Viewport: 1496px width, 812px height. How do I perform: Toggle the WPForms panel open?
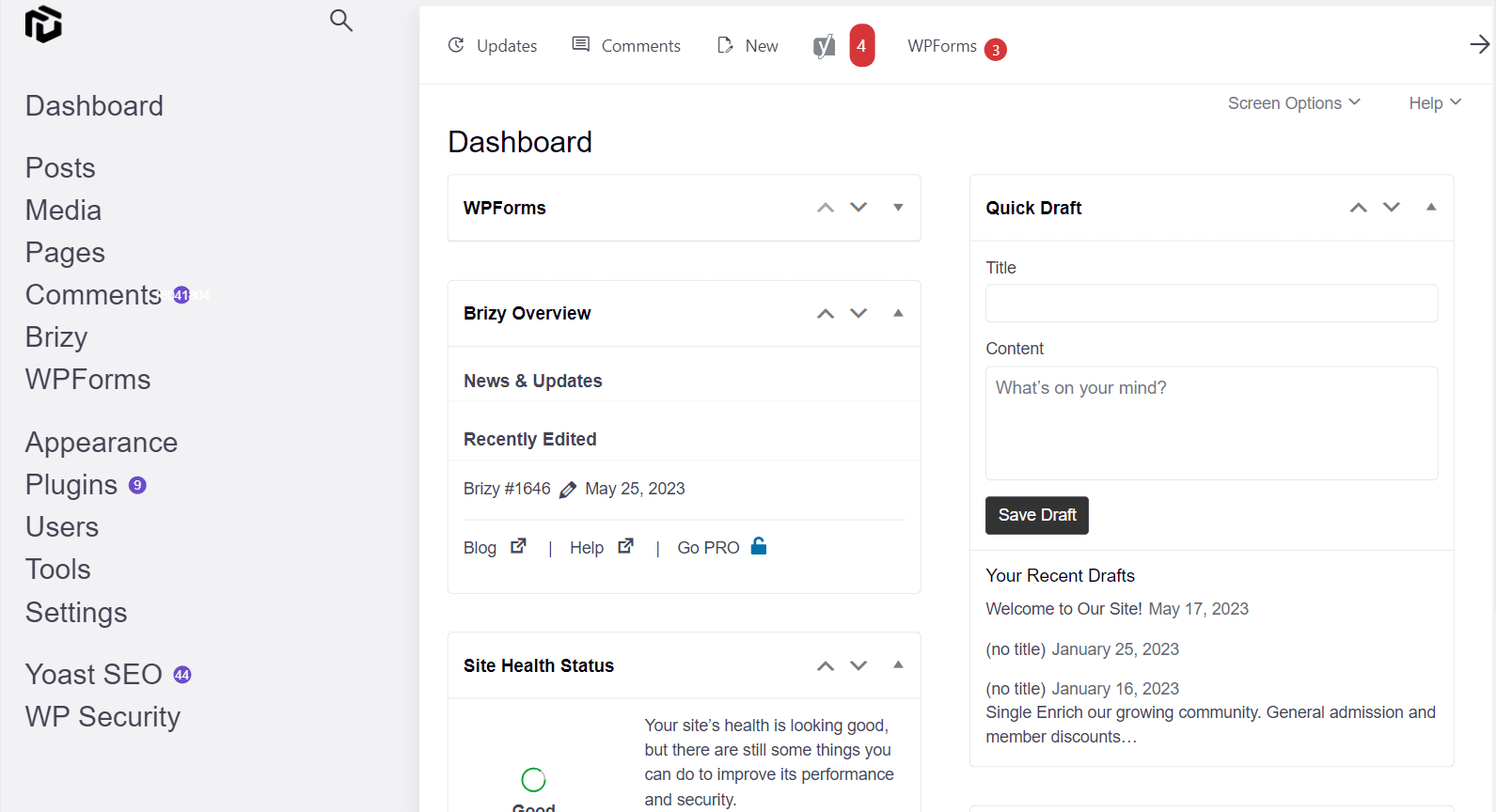pos(898,208)
